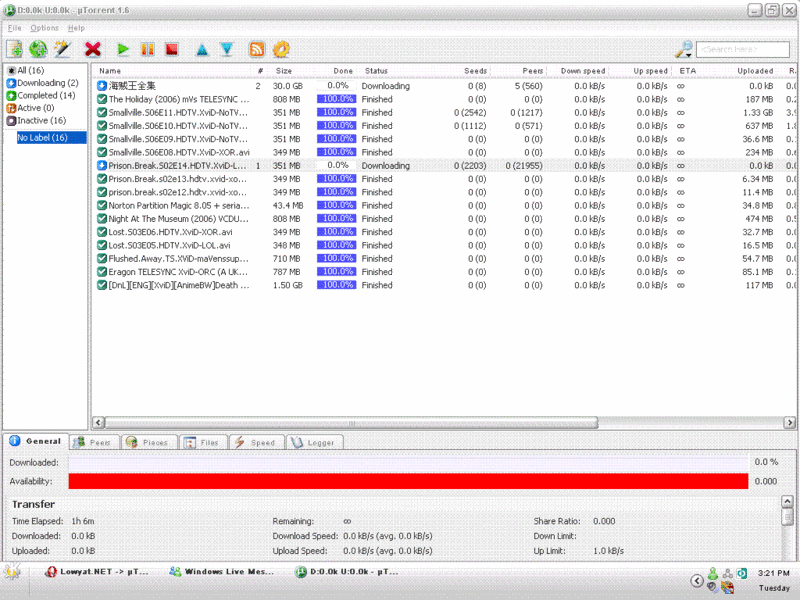Viewport: 800px width, 600px height.
Task: Click 100.0% progress bar of Smallville.S06E10
Action: [x=336, y=126]
